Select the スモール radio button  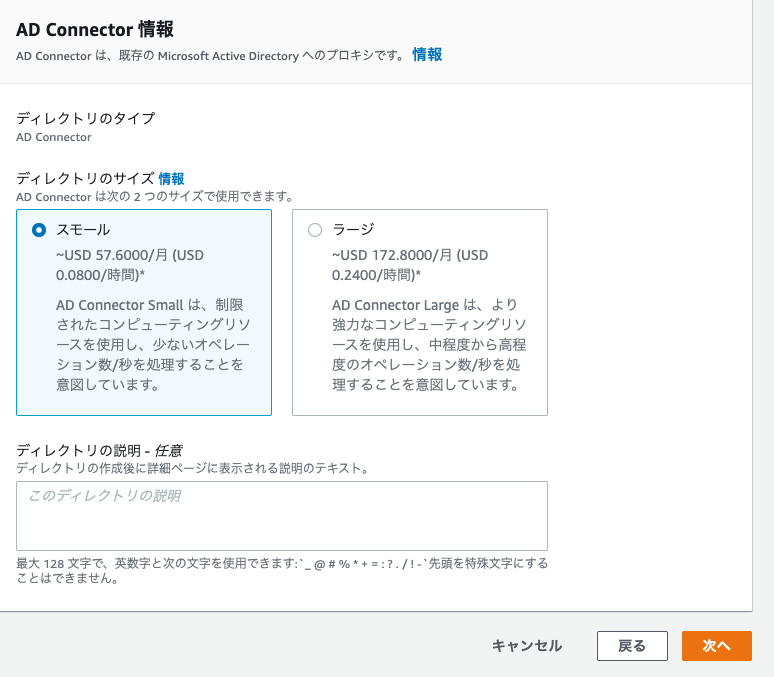(39, 230)
